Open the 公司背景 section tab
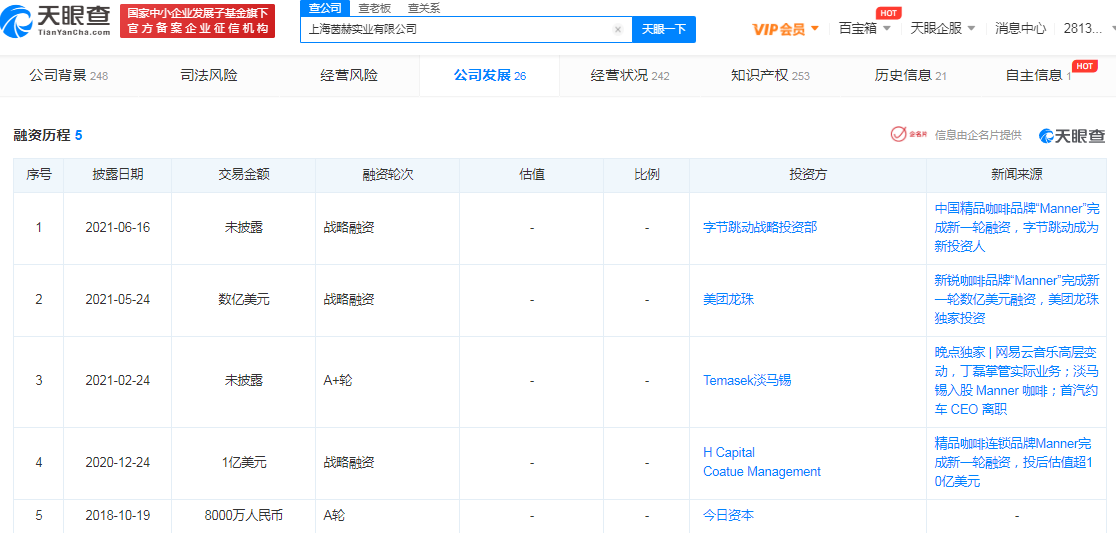Viewport: 1116px width, 533px height. click(68, 75)
